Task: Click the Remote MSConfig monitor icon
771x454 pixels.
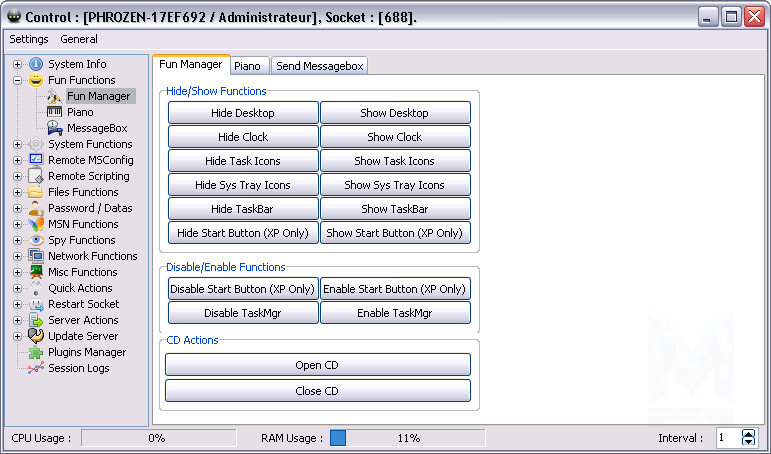Action: (x=36, y=160)
